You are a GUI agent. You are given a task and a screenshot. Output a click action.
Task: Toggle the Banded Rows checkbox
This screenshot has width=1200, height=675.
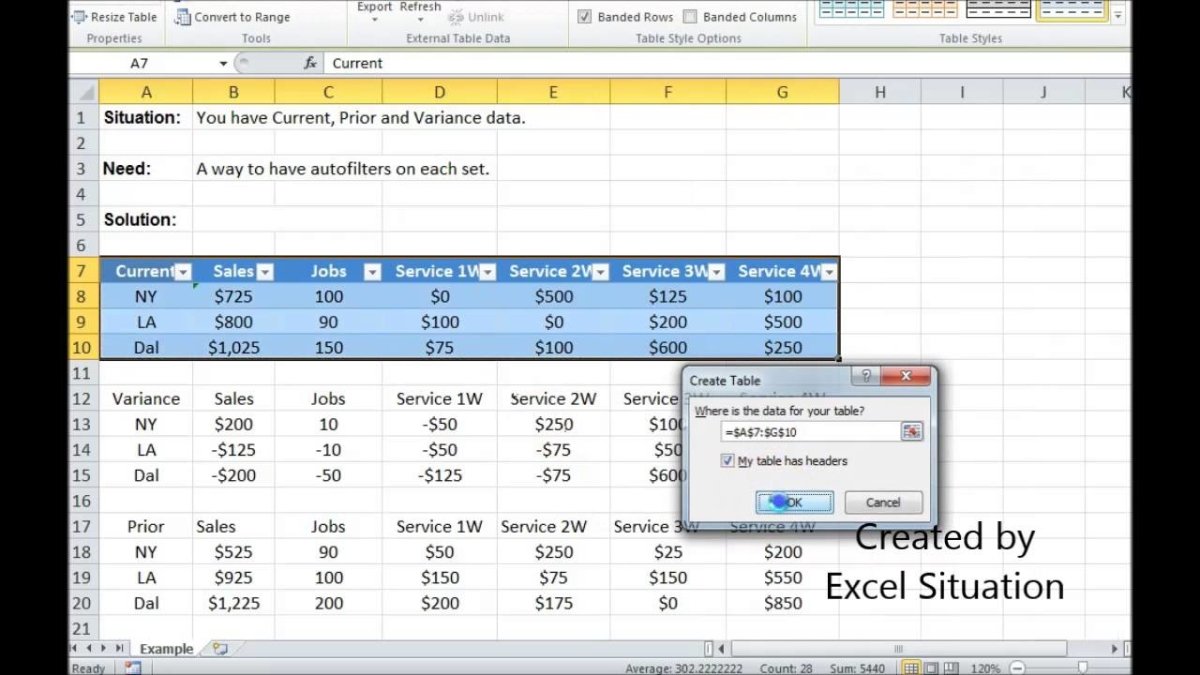(585, 17)
